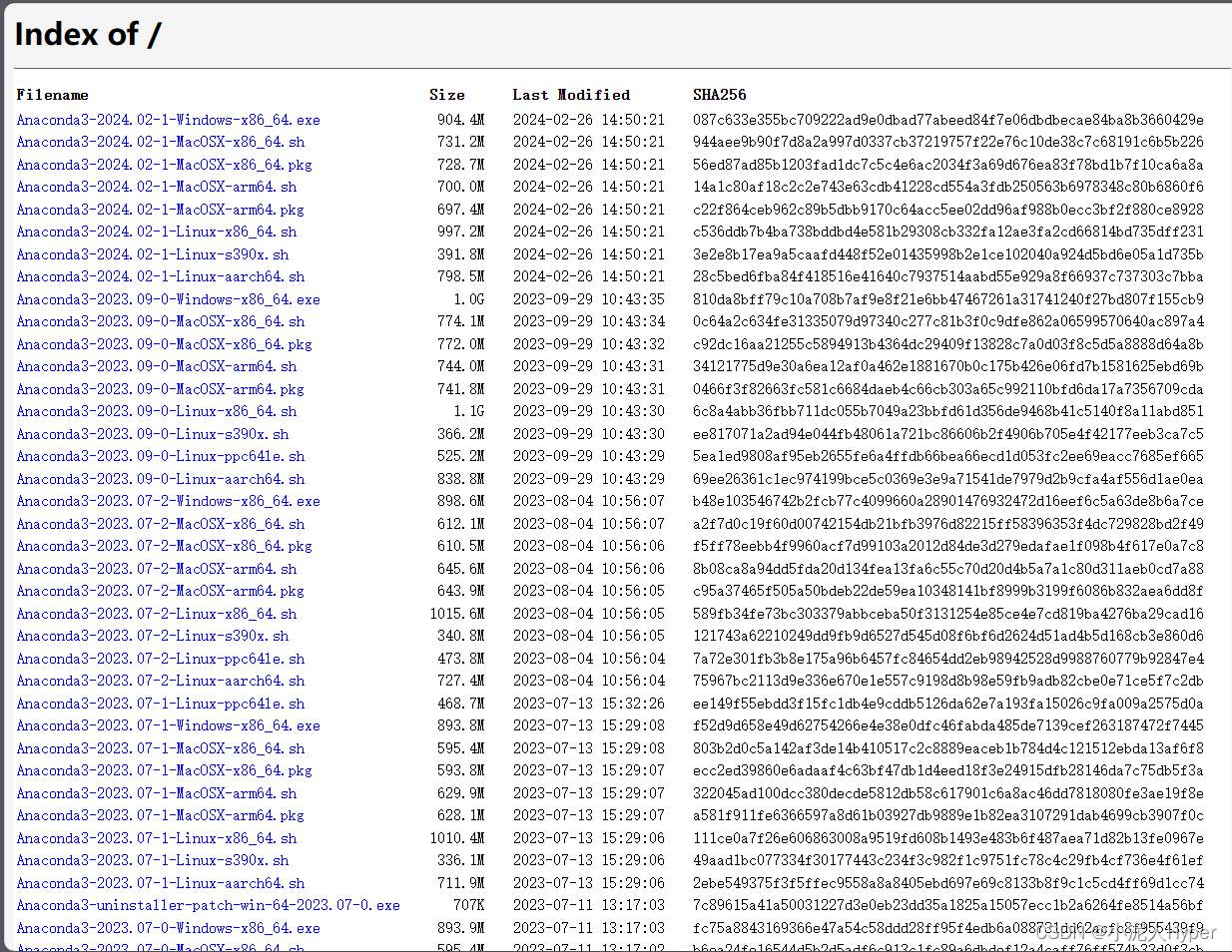Click SHA256 hash starting c536ddb7b4ba
The height and width of the screenshot is (952, 1232).
(948, 232)
